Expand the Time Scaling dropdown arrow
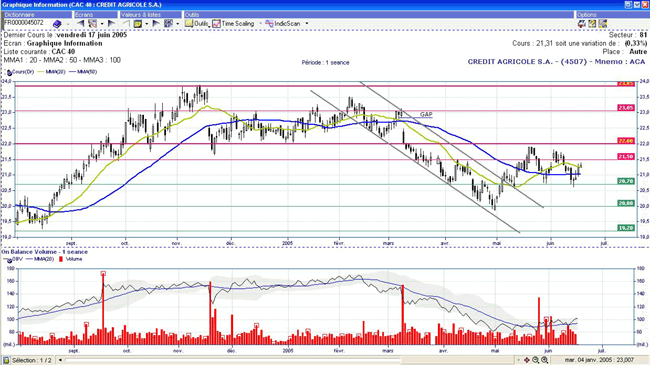 [260, 24]
